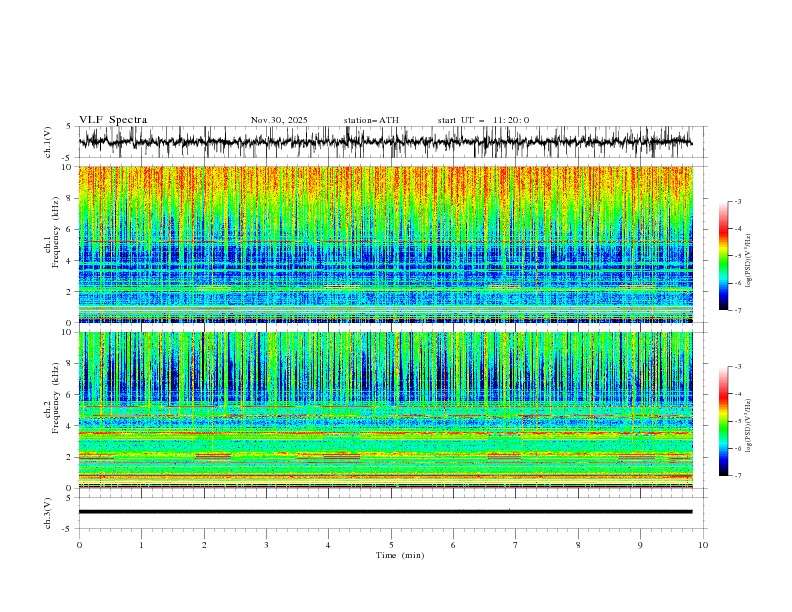Screen dimensions: 792x612
Task: Click the "-3" tick on ch.2 colorbar
Action: [x=738, y=367]
